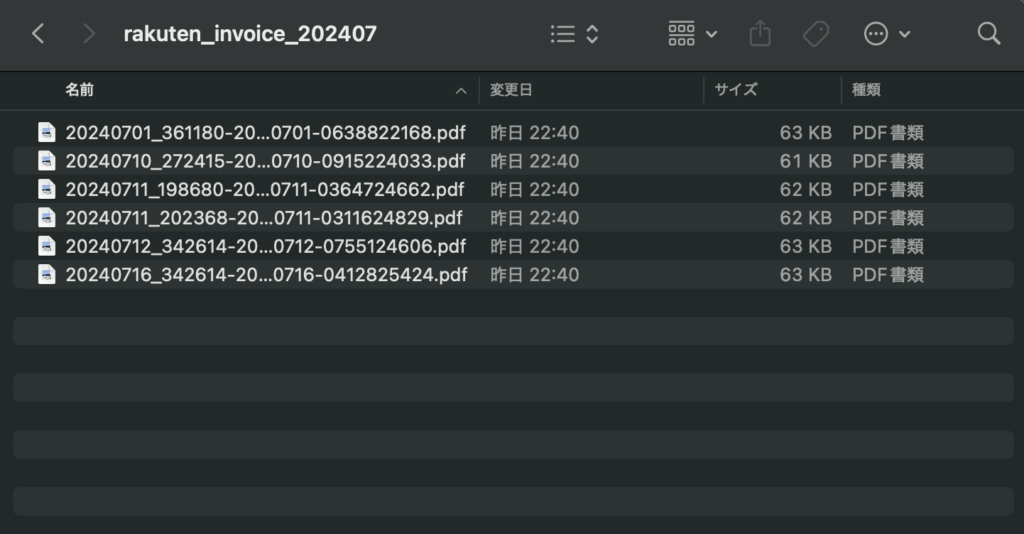
Task: Open the list view switcher dropdown
Action: click(574, 34)
